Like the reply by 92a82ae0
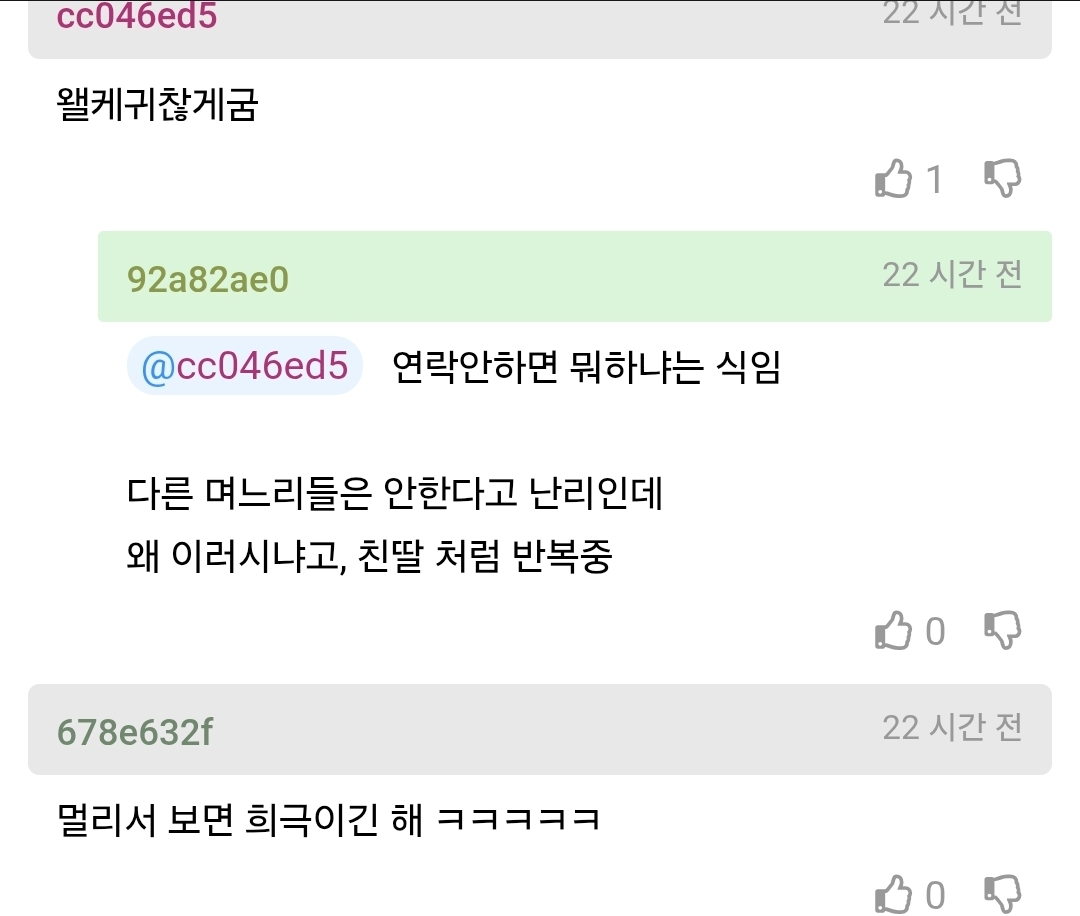 893,630
